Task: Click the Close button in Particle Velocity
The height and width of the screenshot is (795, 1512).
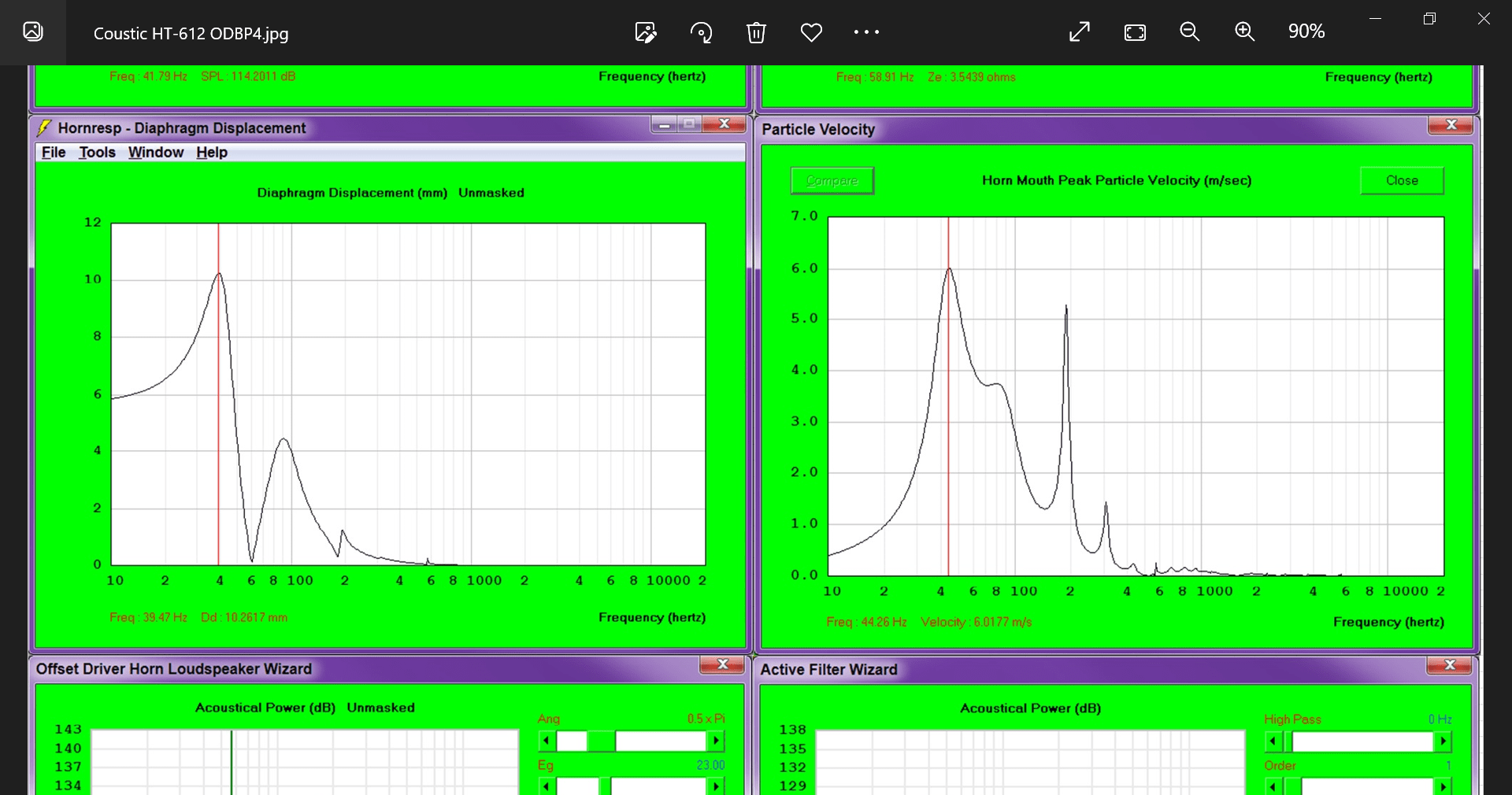Action: (x=1402, y=180)
